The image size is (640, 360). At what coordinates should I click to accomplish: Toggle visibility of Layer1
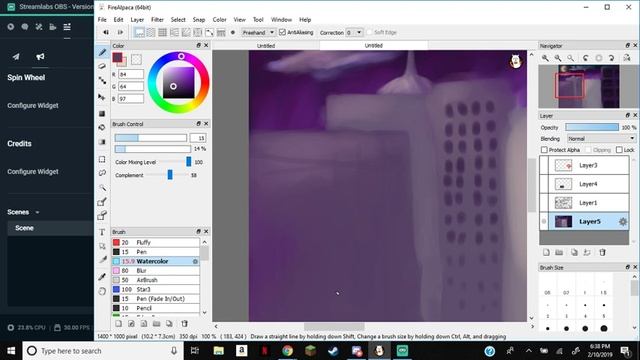click(544, 203)
